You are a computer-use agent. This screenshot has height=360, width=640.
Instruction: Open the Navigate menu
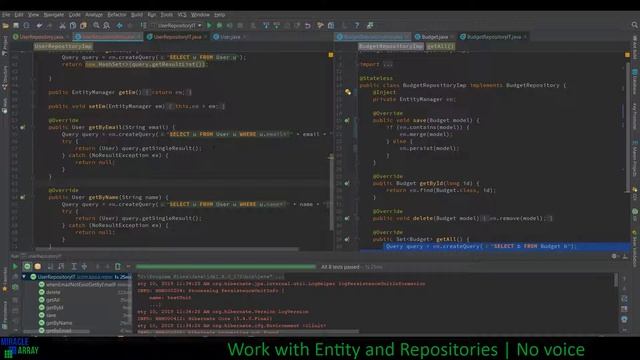point(53,15)
